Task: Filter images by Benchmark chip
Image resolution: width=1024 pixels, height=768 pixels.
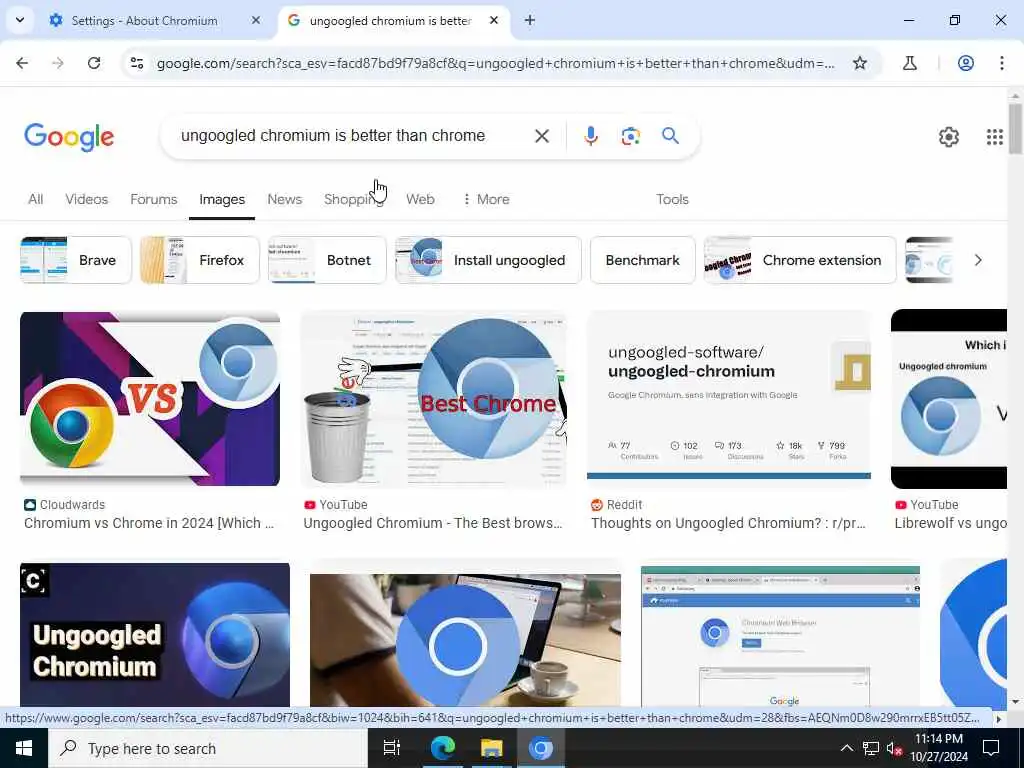Action: (x=643, y=260)
